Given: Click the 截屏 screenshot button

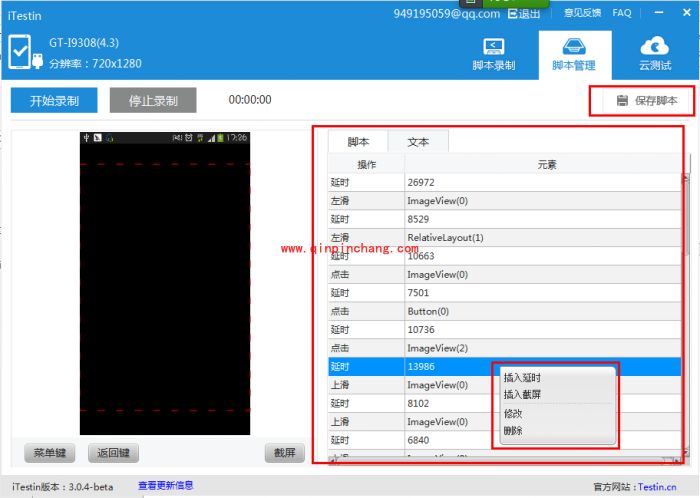Looking at the screenshot, I should [x=285, y=453].
